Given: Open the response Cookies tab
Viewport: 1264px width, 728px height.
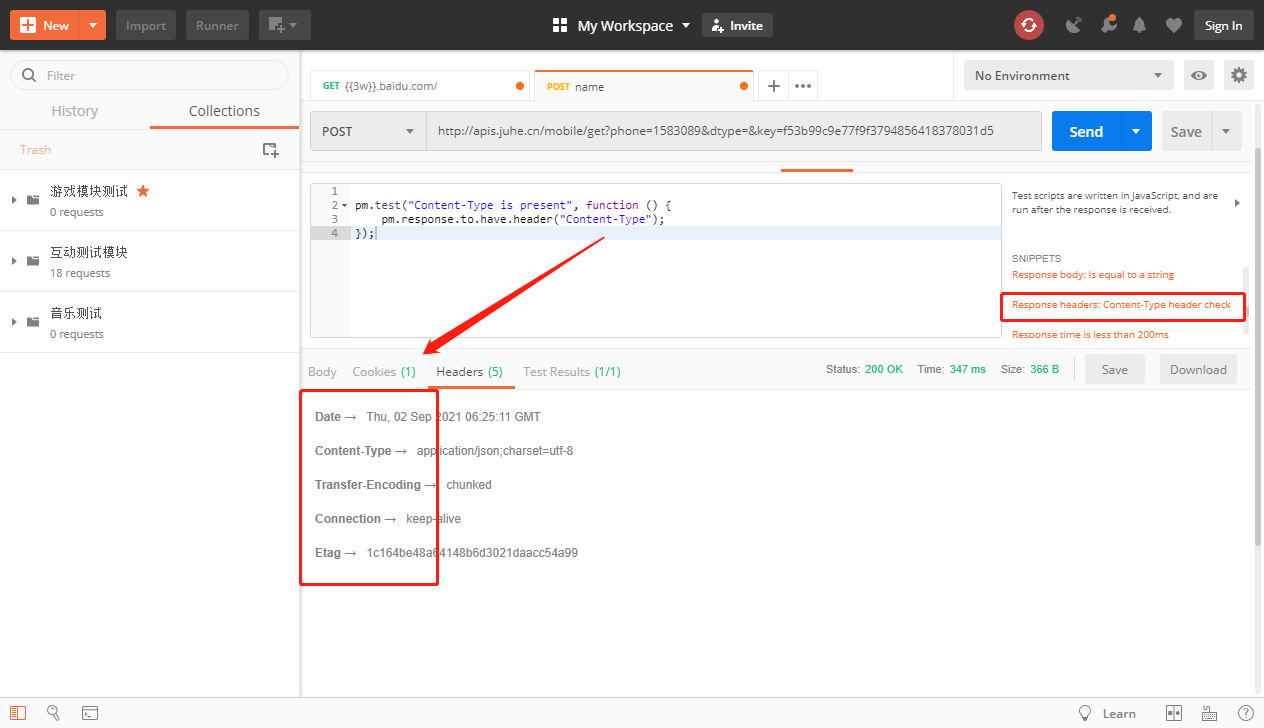Looking at the screenshot, I should point(384,371).
